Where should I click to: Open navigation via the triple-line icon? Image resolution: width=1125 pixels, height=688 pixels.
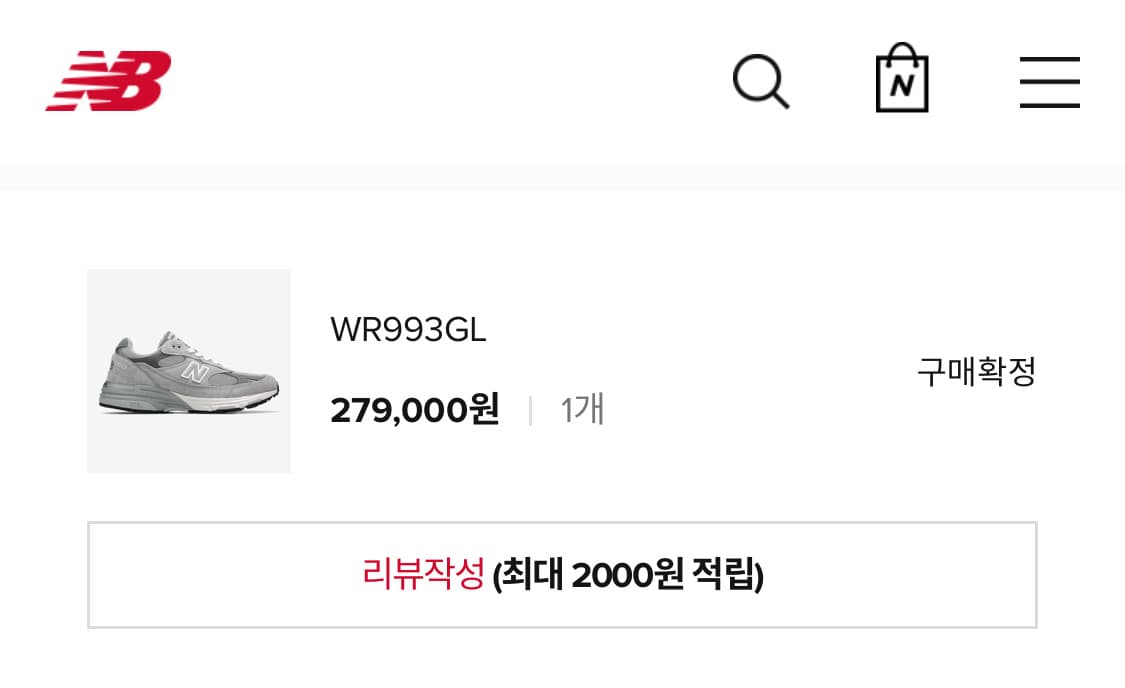click(1048, 84)
